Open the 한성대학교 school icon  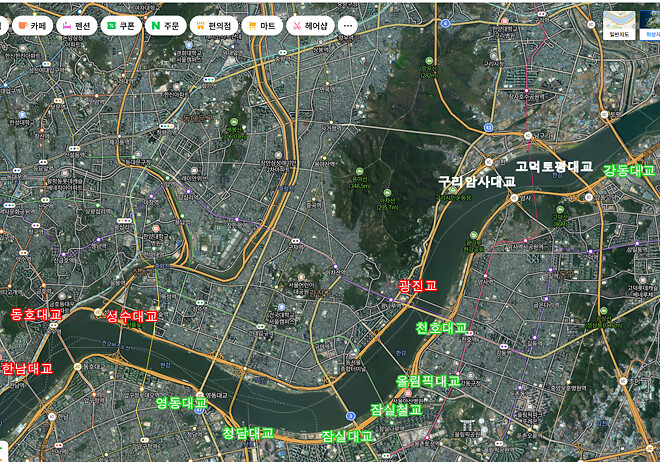tap(22, 114)
